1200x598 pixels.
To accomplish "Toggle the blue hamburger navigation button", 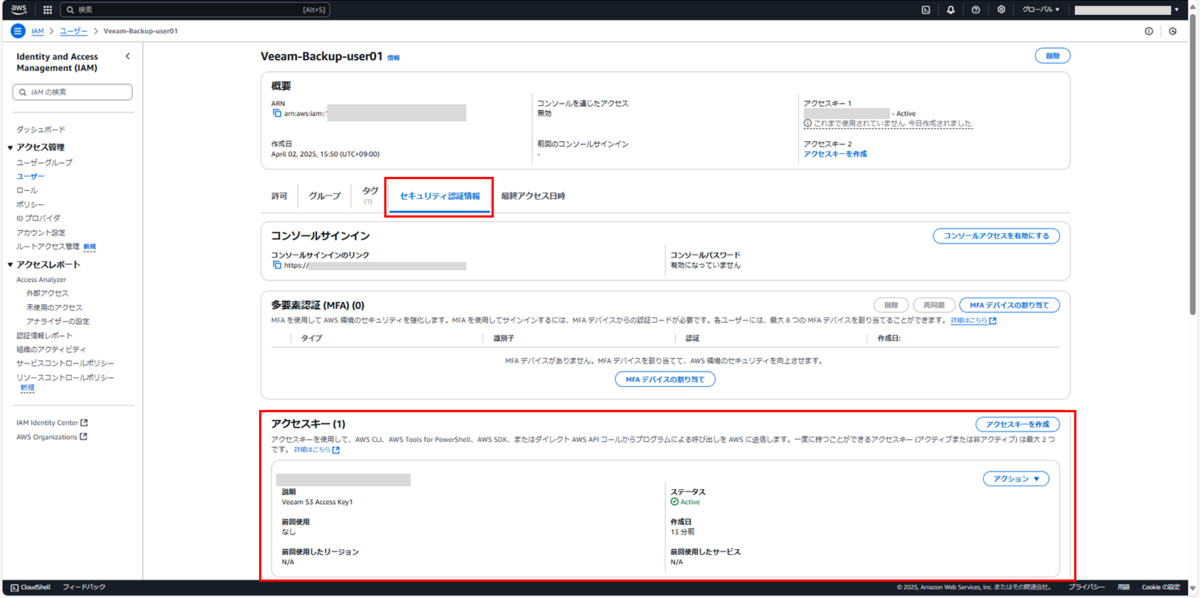I will tap(17, 31).
